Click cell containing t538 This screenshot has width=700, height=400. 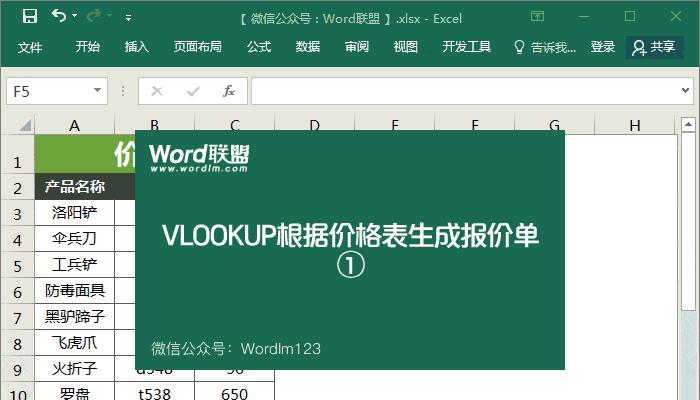(154, 392)
